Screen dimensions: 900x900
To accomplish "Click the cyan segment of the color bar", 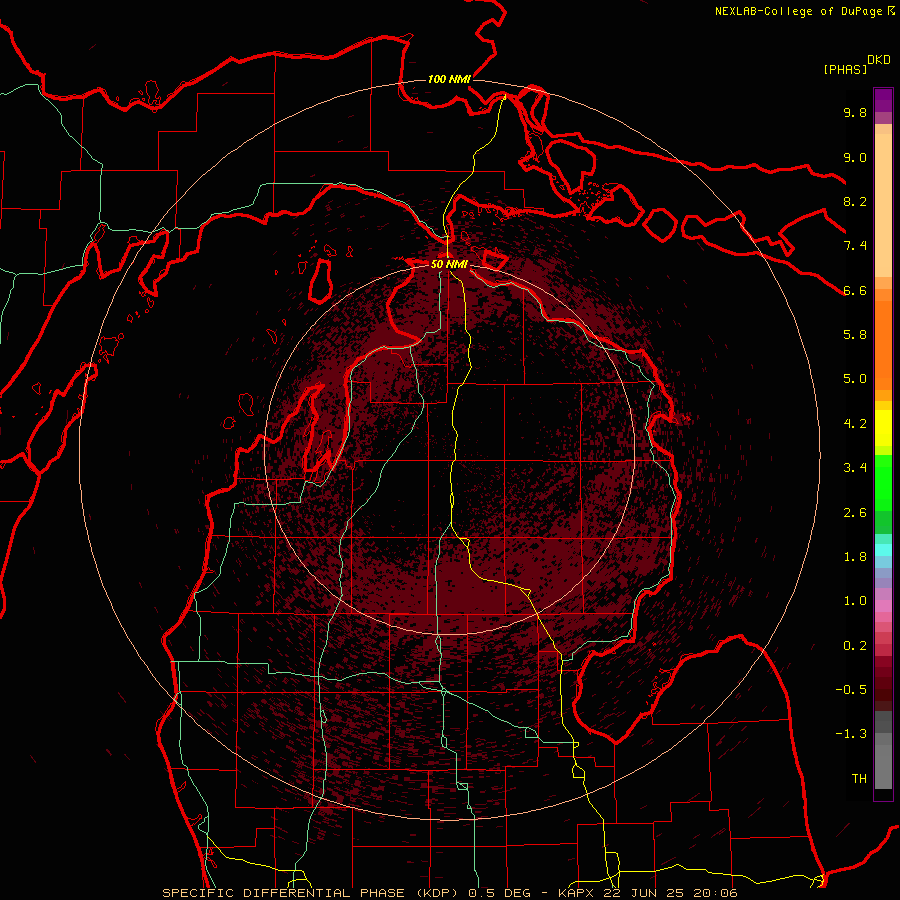I will [883, 550].
